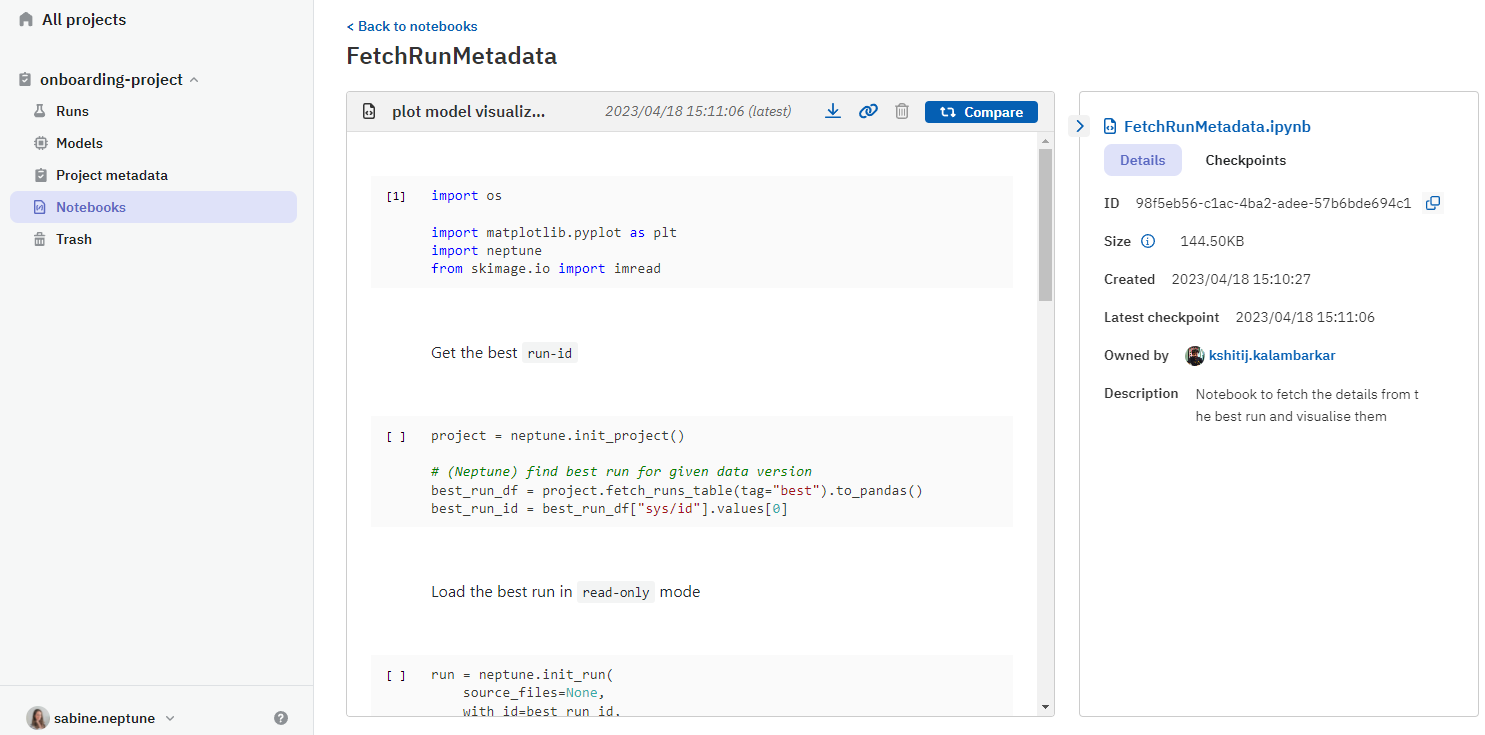The image size is (1485, 735).
Task: Copy the notebook ID to clipboard
Action: (1432, 203)
